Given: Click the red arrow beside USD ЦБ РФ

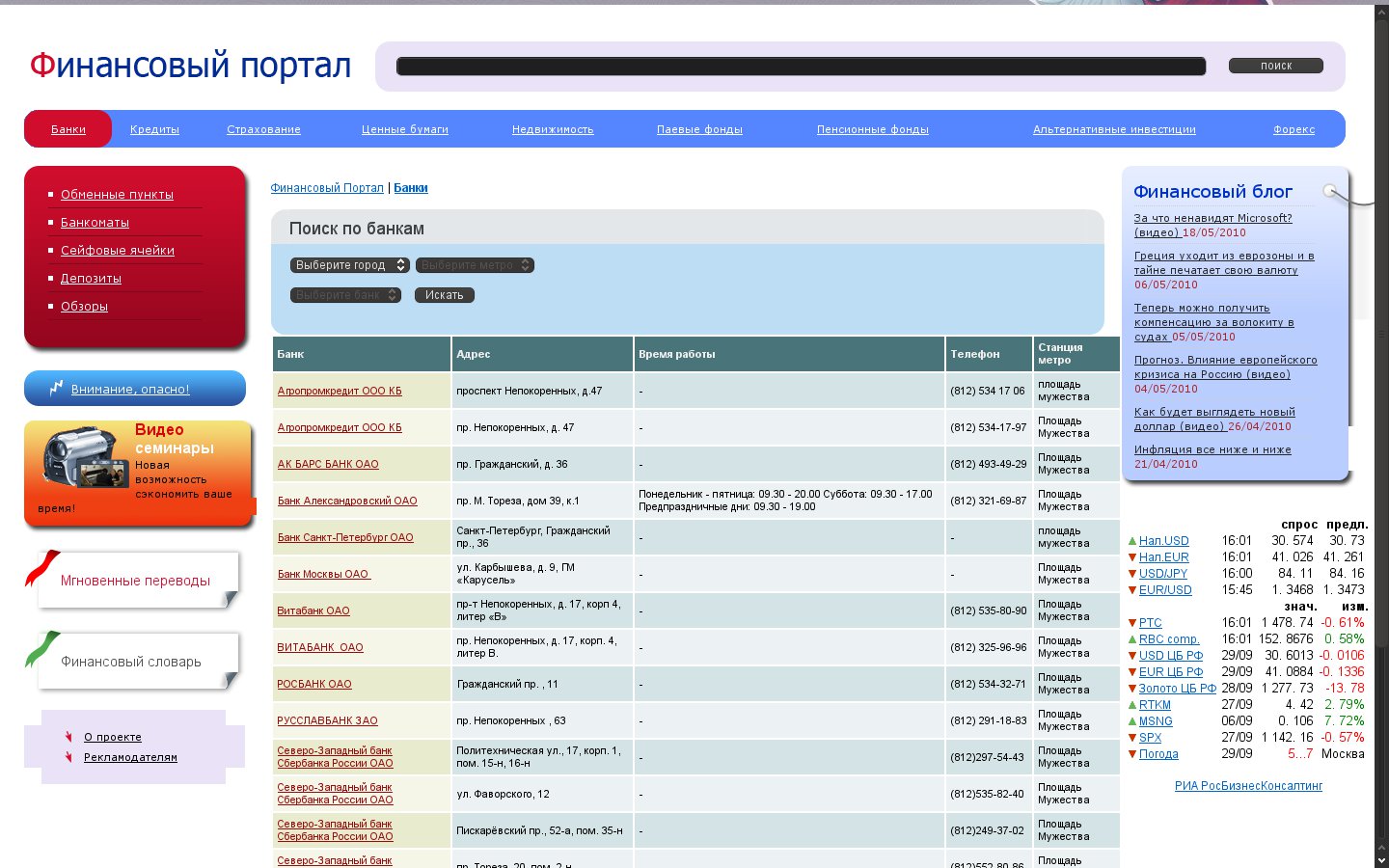Looking at the screenshot, I should pos(1132,656).
